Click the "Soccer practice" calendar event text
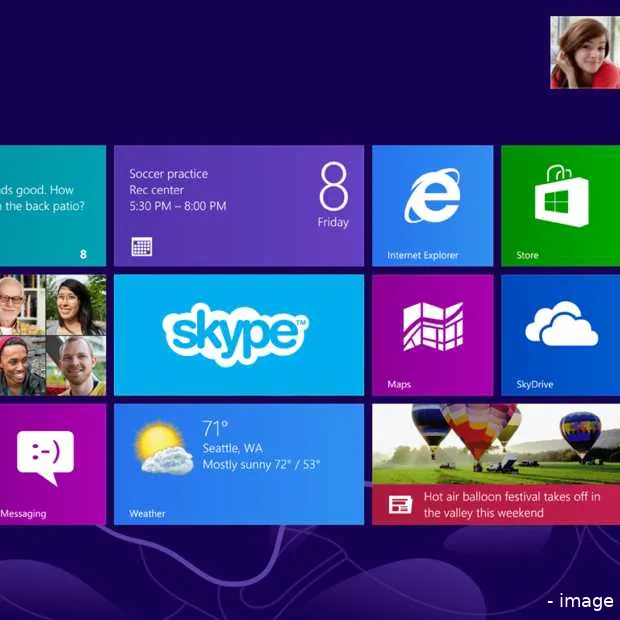 tap(168, 174)
